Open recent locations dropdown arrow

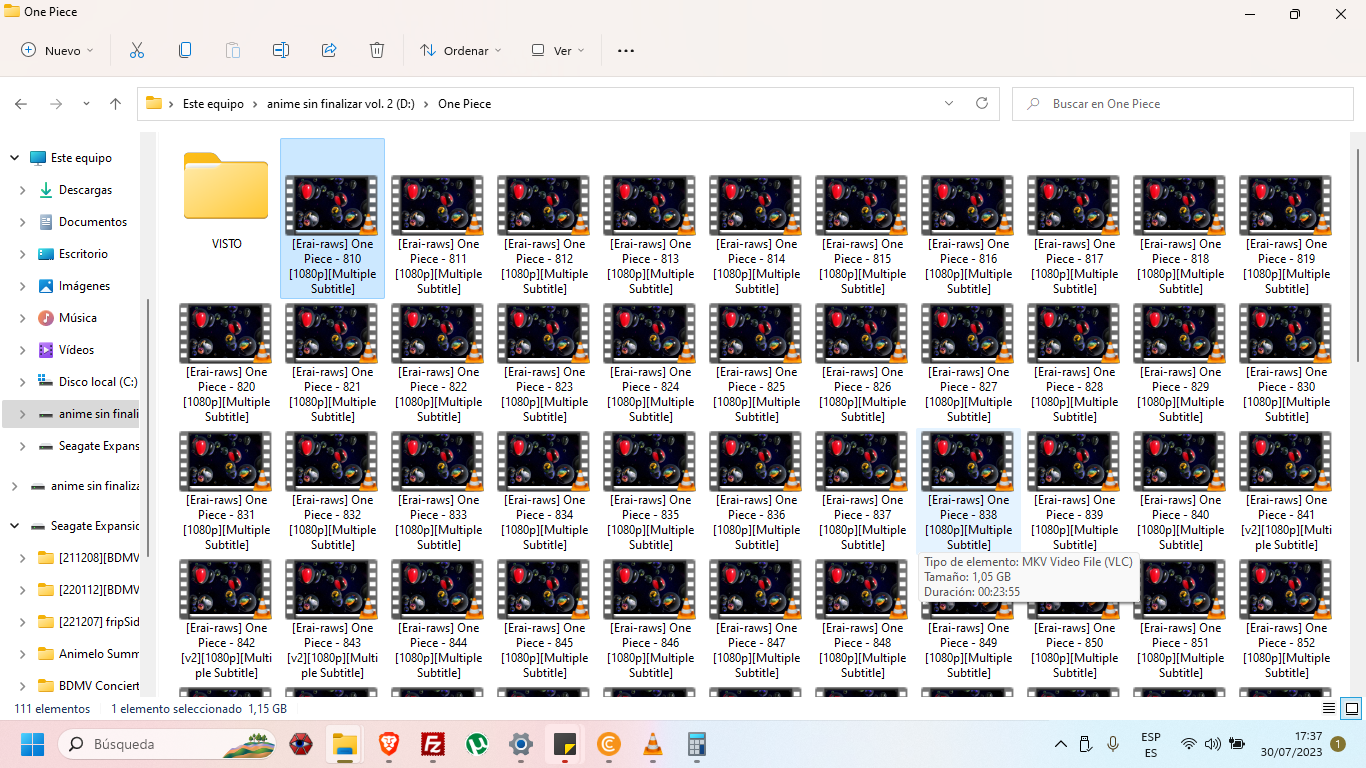(86, 104)
